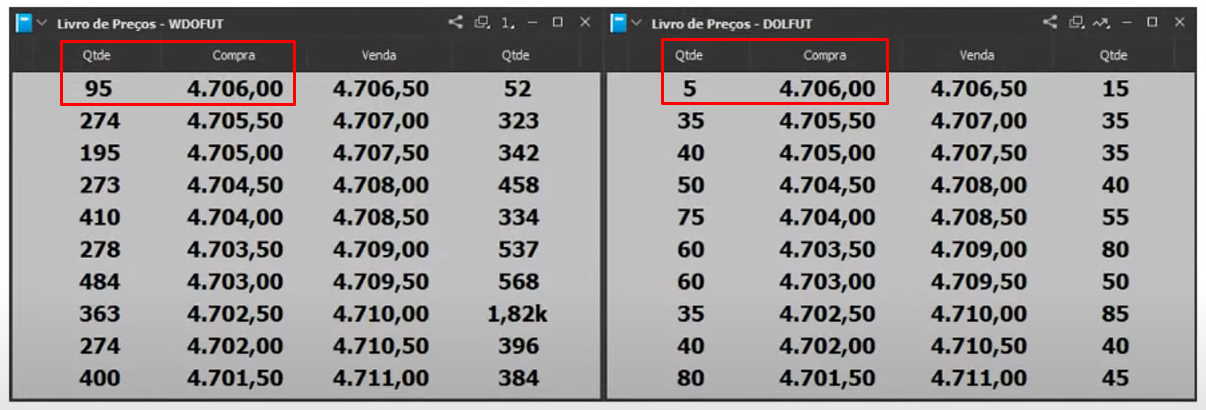Click the Venda column header in DOLFUT
Viewport: 1206px width, 410px height.
pos(977,55)
